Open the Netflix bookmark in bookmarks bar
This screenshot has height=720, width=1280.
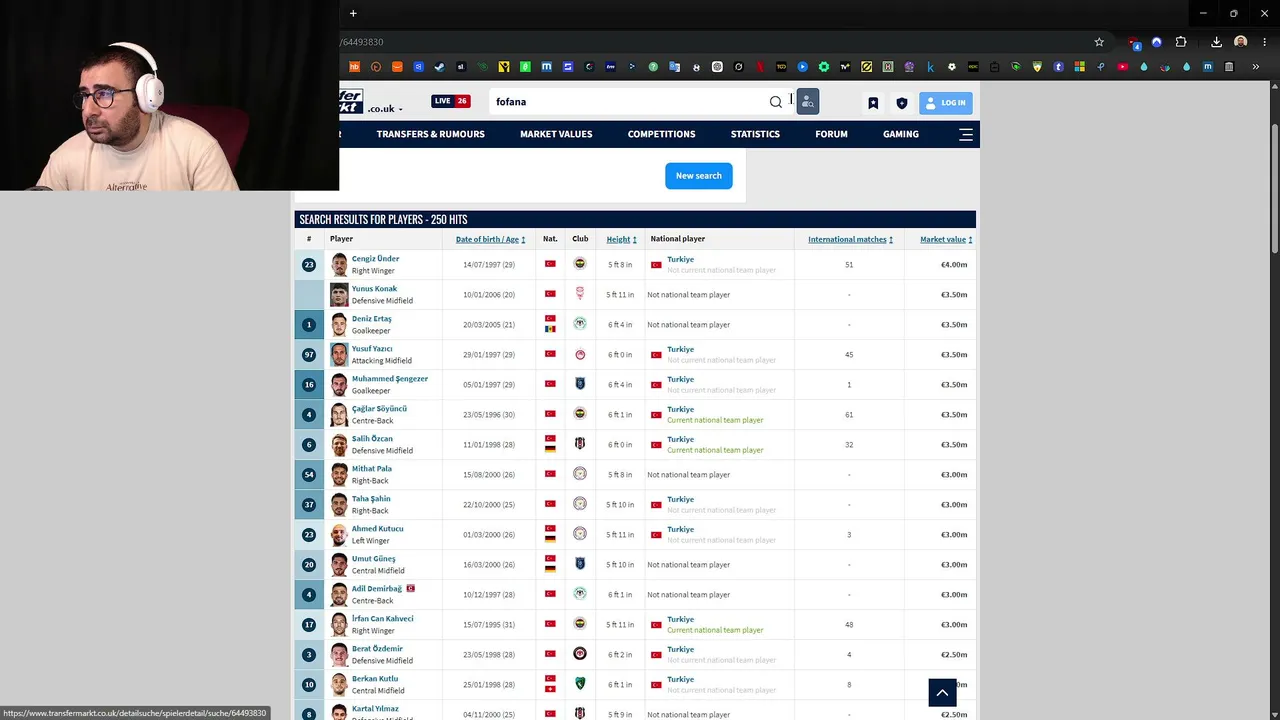coord(760,67)
